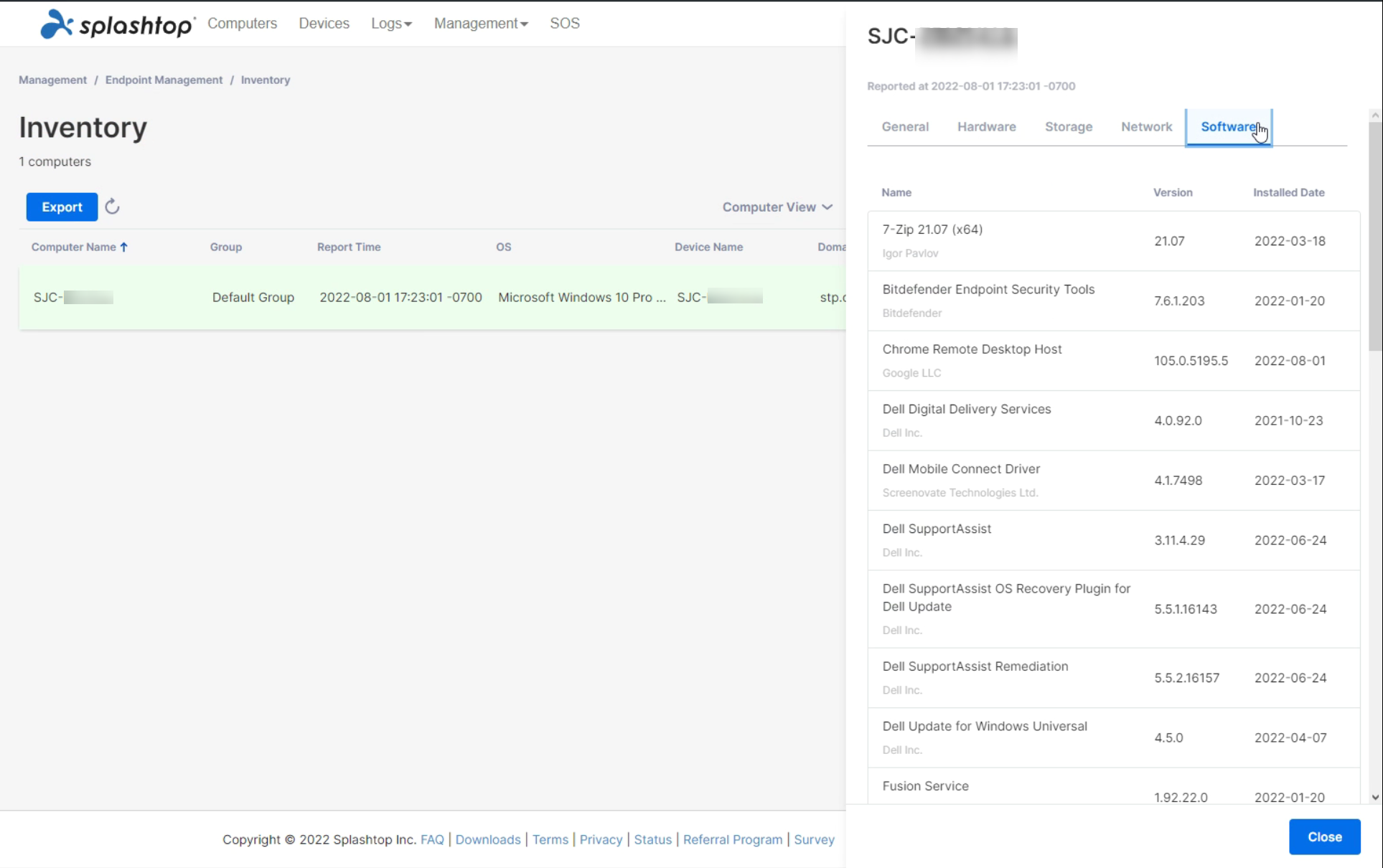1383x868 pixels.
Task: Click the Installed Date column header
Action: [x=1288, y=192]
